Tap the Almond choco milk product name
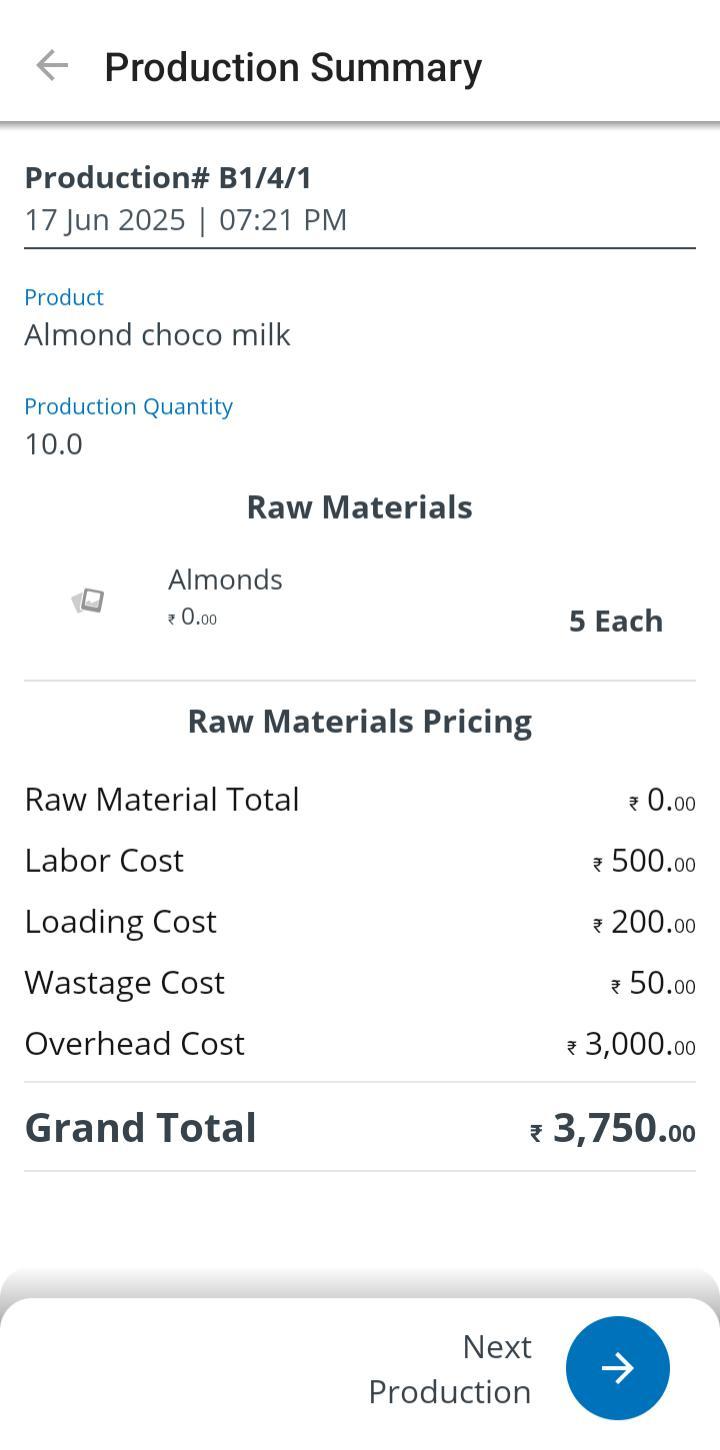Image resolution: width=720 pixels, height=1450 pixels. 157,335
